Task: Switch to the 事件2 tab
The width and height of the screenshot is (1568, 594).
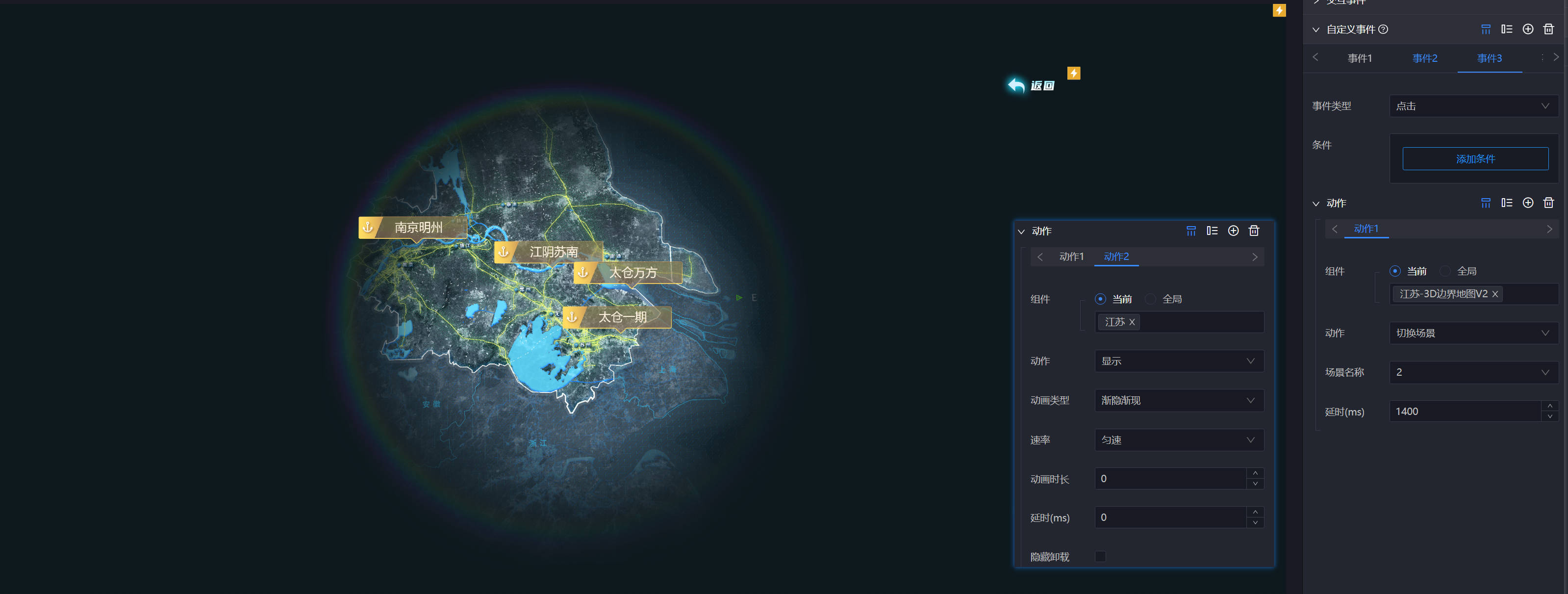Action: (x=1424, y=58)
